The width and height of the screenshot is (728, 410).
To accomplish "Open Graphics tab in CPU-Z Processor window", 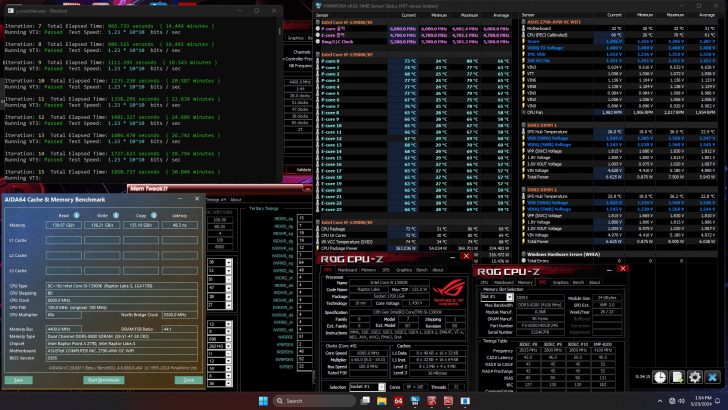I will (403, 270).
